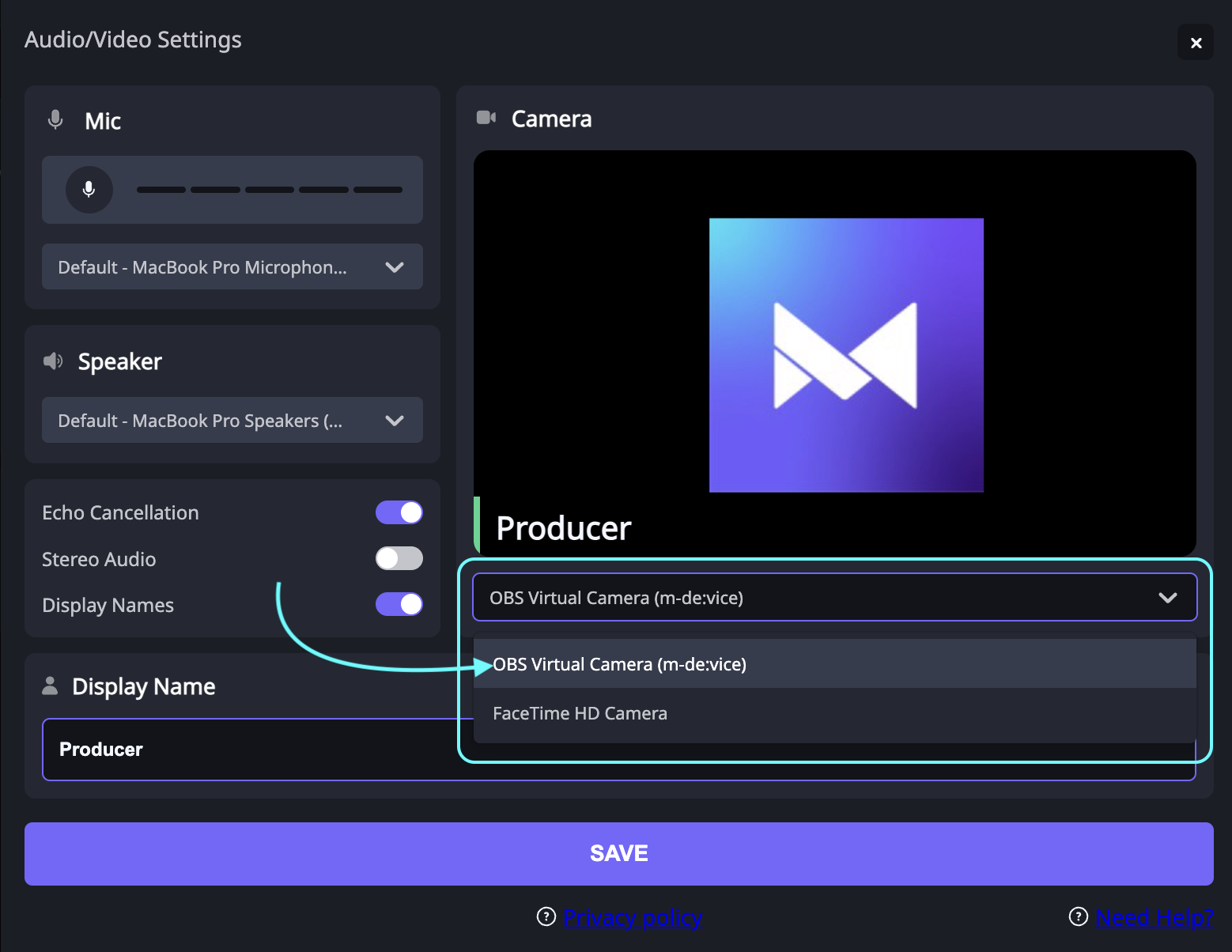Click the Mic section header icon
This screenshot has width=1232, height=952.
click(x=55, y=120)
